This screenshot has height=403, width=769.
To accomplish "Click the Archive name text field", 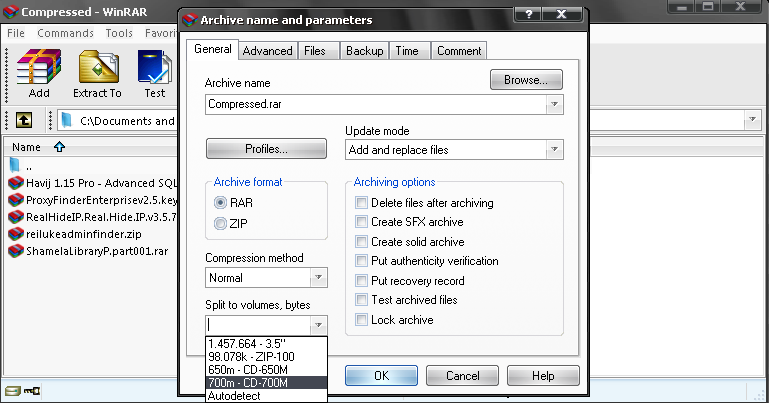I will click(376, 104).
